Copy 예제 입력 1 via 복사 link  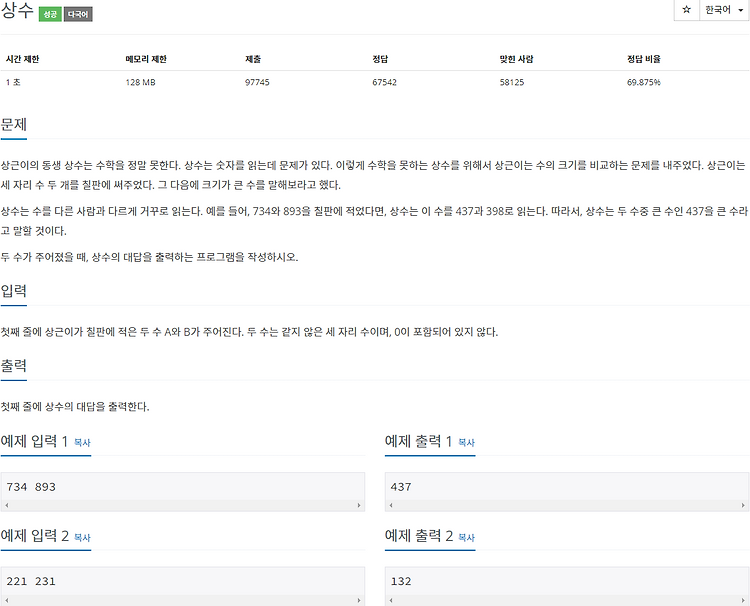coord(82,442)
